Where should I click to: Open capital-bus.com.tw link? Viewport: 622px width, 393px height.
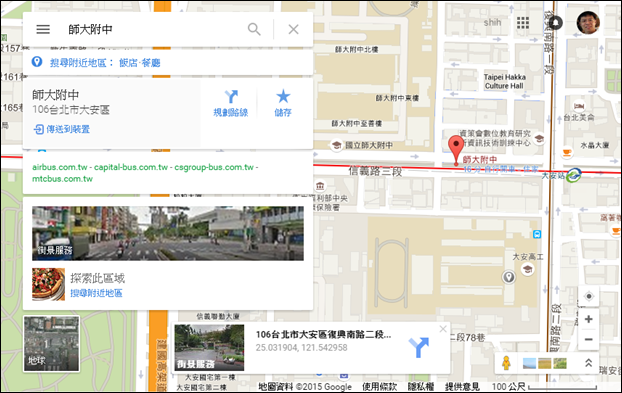click(x=131, y=167)
